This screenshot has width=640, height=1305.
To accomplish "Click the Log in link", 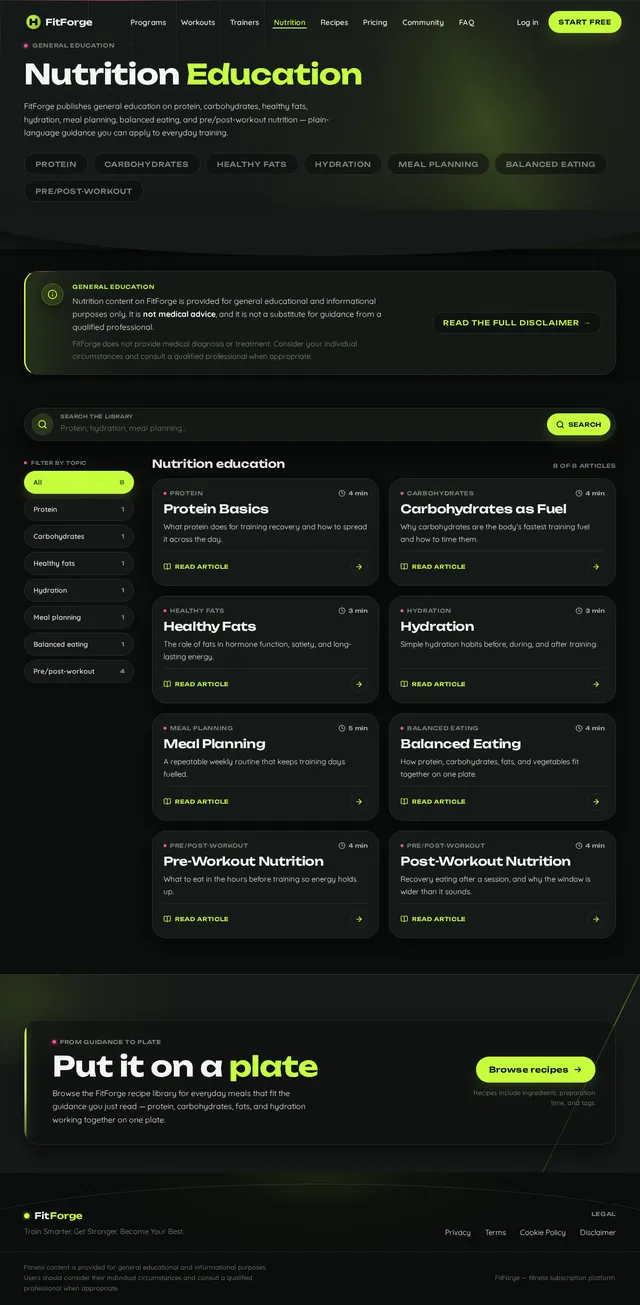I will coord(527,22).
